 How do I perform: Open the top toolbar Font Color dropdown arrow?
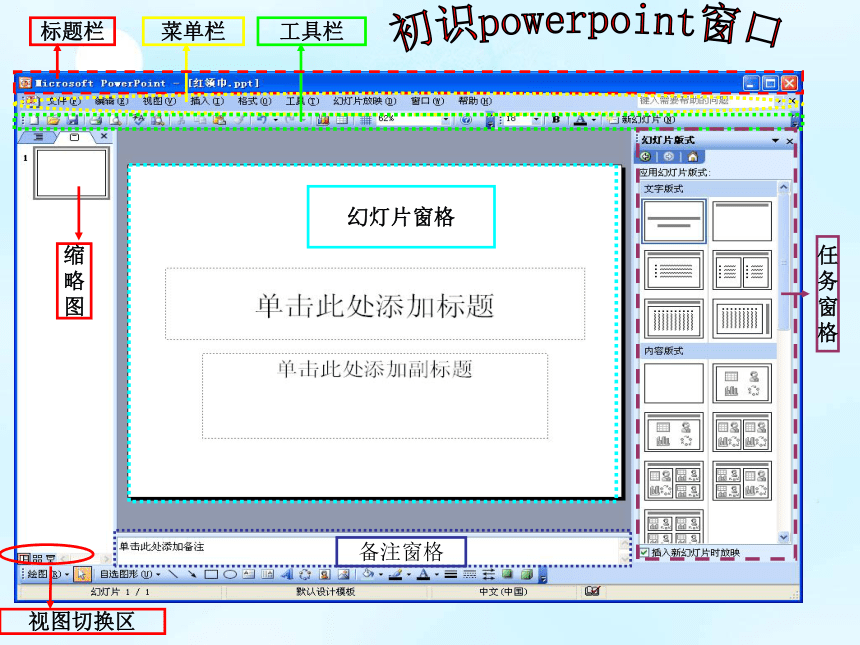[x=593, y=120]
